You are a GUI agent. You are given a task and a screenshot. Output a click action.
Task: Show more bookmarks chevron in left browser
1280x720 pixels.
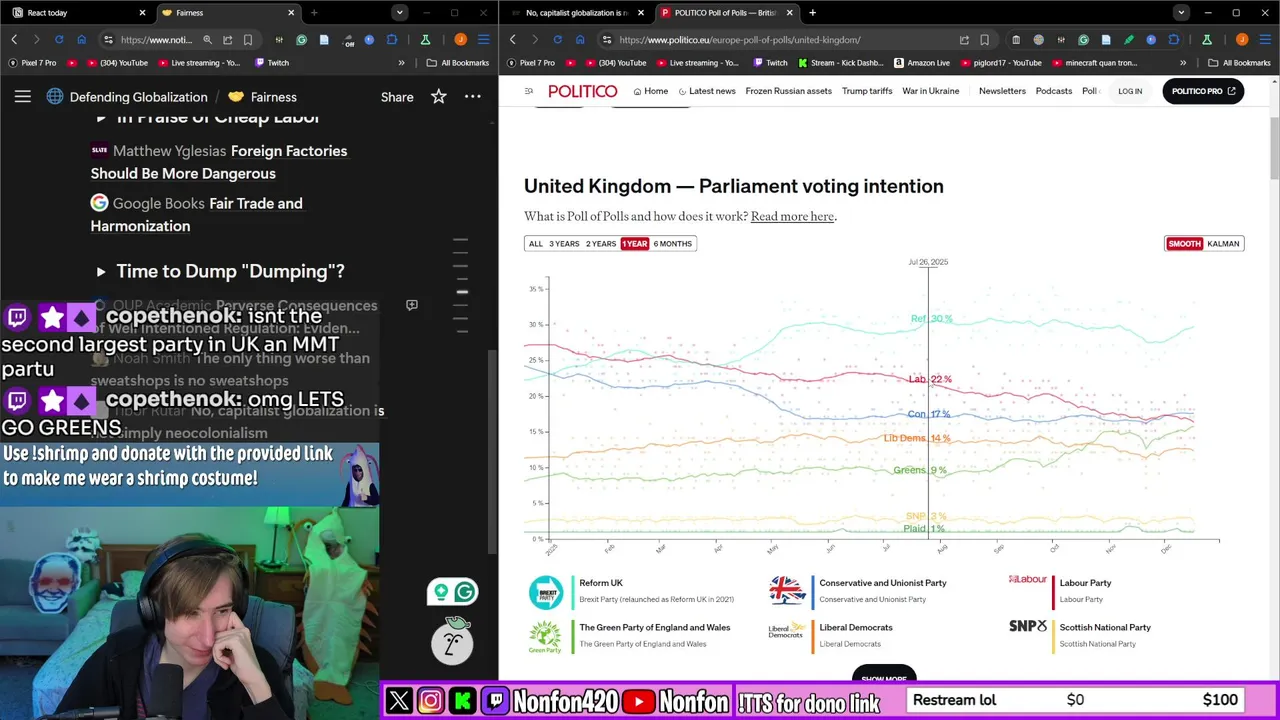click(401, 63)
